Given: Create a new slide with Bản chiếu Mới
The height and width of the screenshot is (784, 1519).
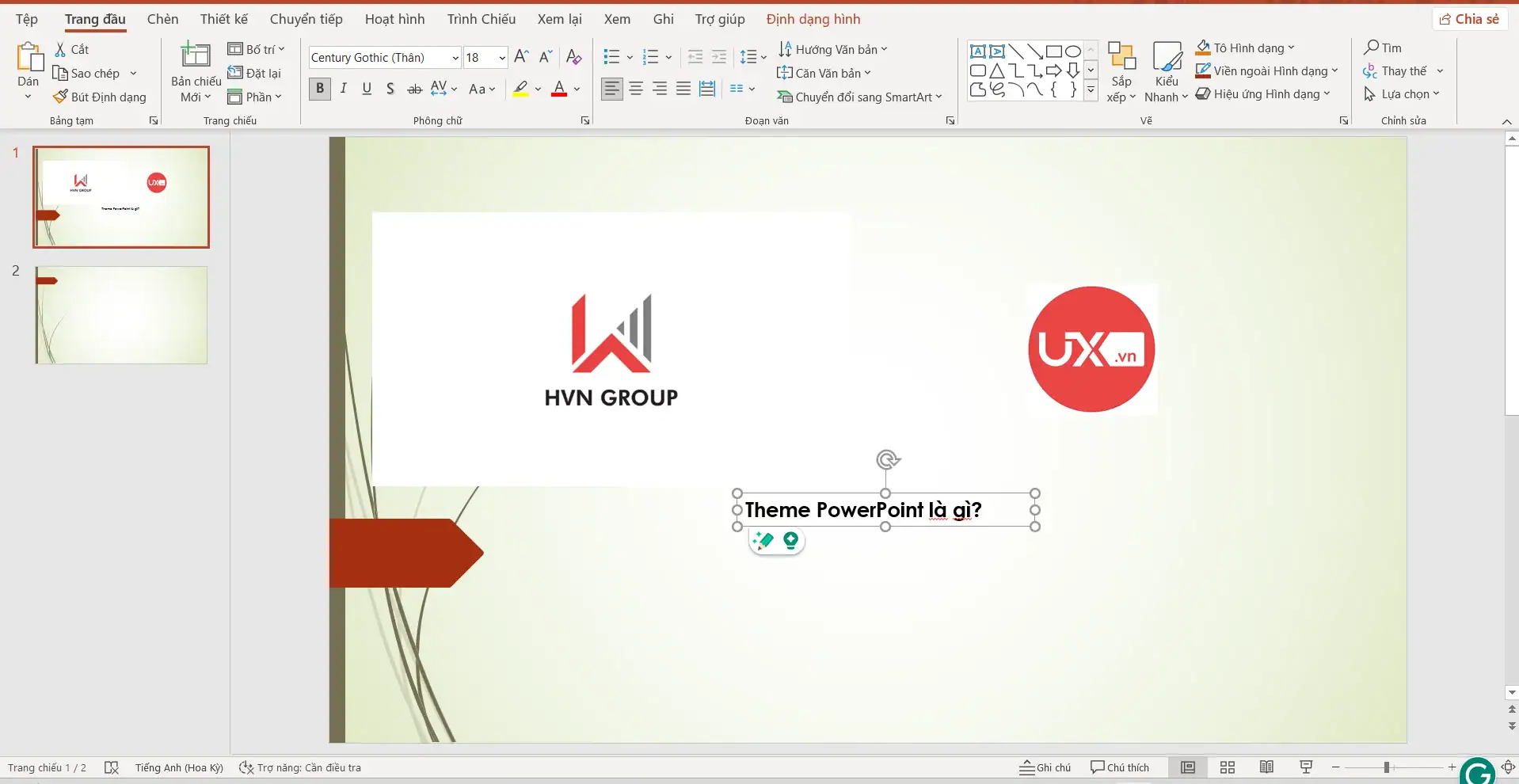Looking at the screenshot, I should coord(196,72).
